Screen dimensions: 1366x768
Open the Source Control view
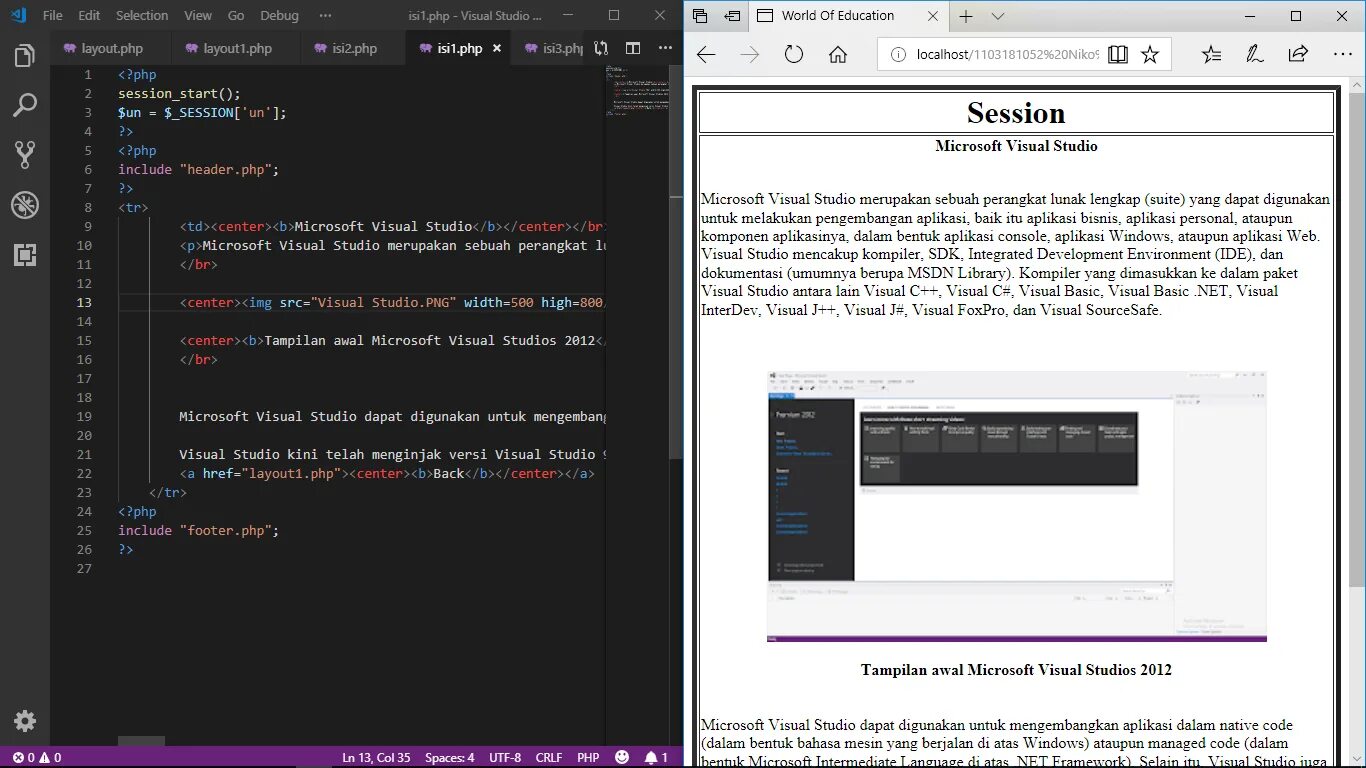[x=25, y=155]
